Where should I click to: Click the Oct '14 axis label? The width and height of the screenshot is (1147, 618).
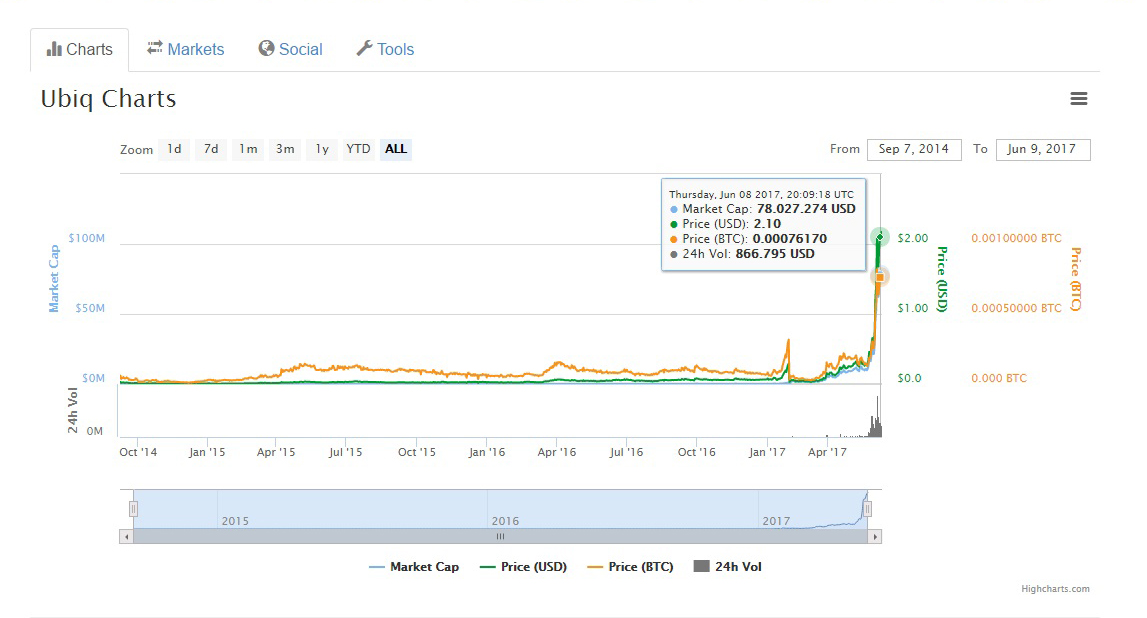(x=138, y=452)
